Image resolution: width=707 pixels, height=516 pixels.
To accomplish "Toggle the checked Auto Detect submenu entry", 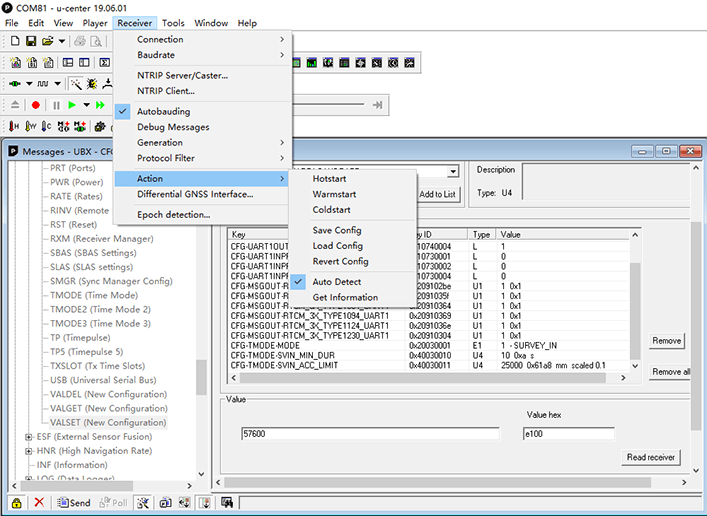I will (x=352, y=282).
